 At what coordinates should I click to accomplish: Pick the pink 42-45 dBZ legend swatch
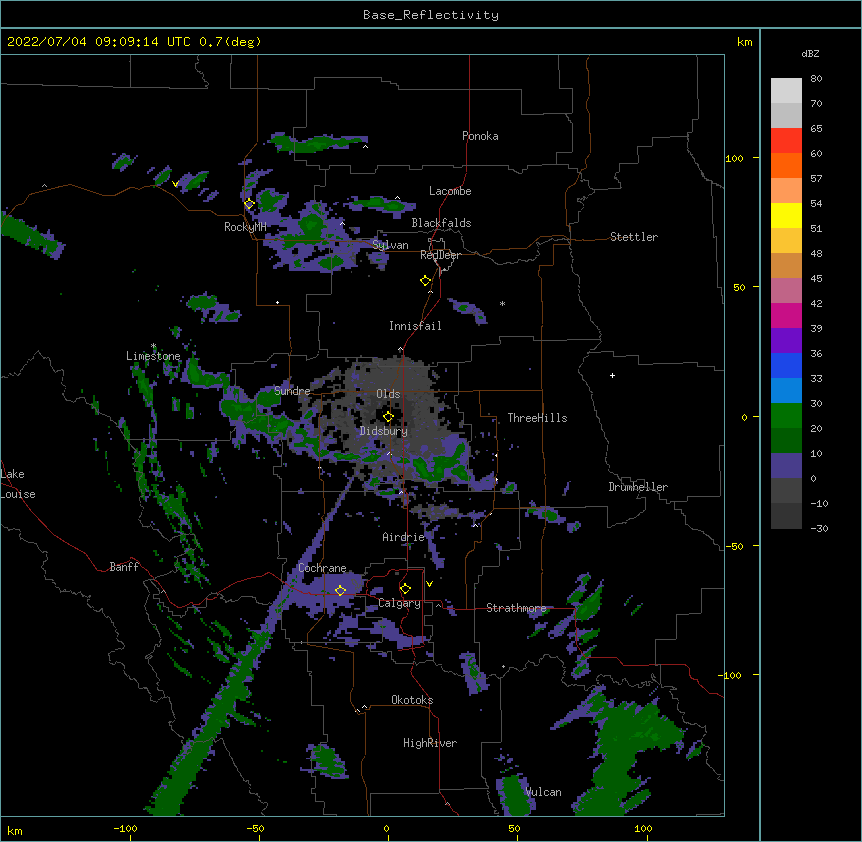click(x=786, y=291)
